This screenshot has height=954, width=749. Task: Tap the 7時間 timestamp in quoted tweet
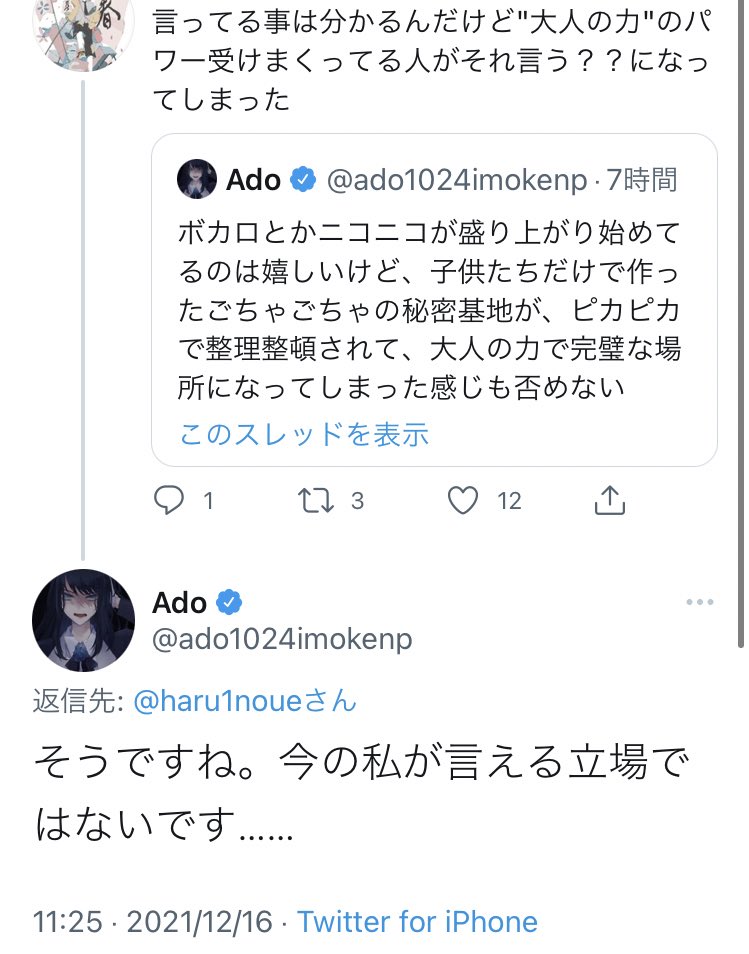[x=642, y=180]
